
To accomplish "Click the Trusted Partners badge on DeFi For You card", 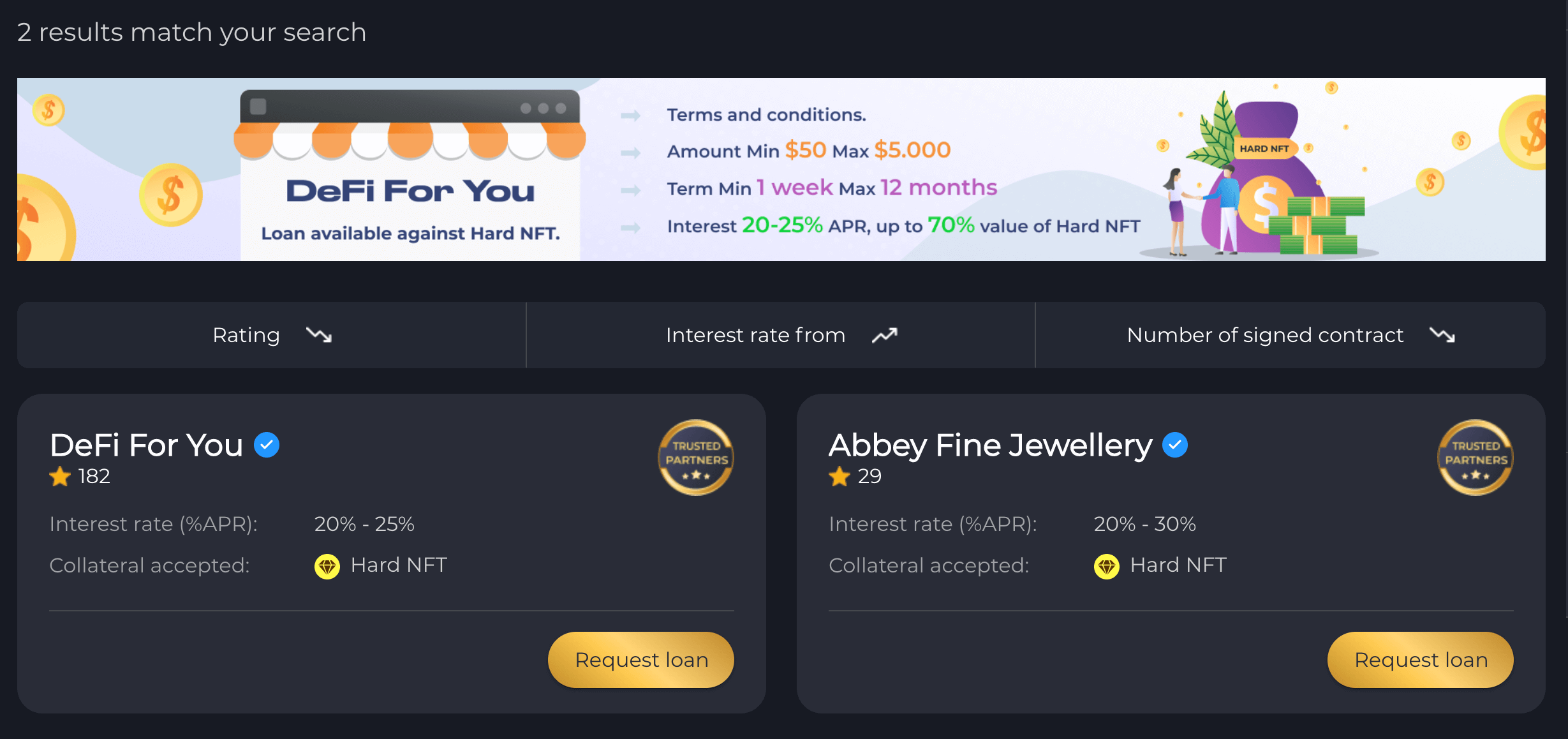I will tap(696, 458).
